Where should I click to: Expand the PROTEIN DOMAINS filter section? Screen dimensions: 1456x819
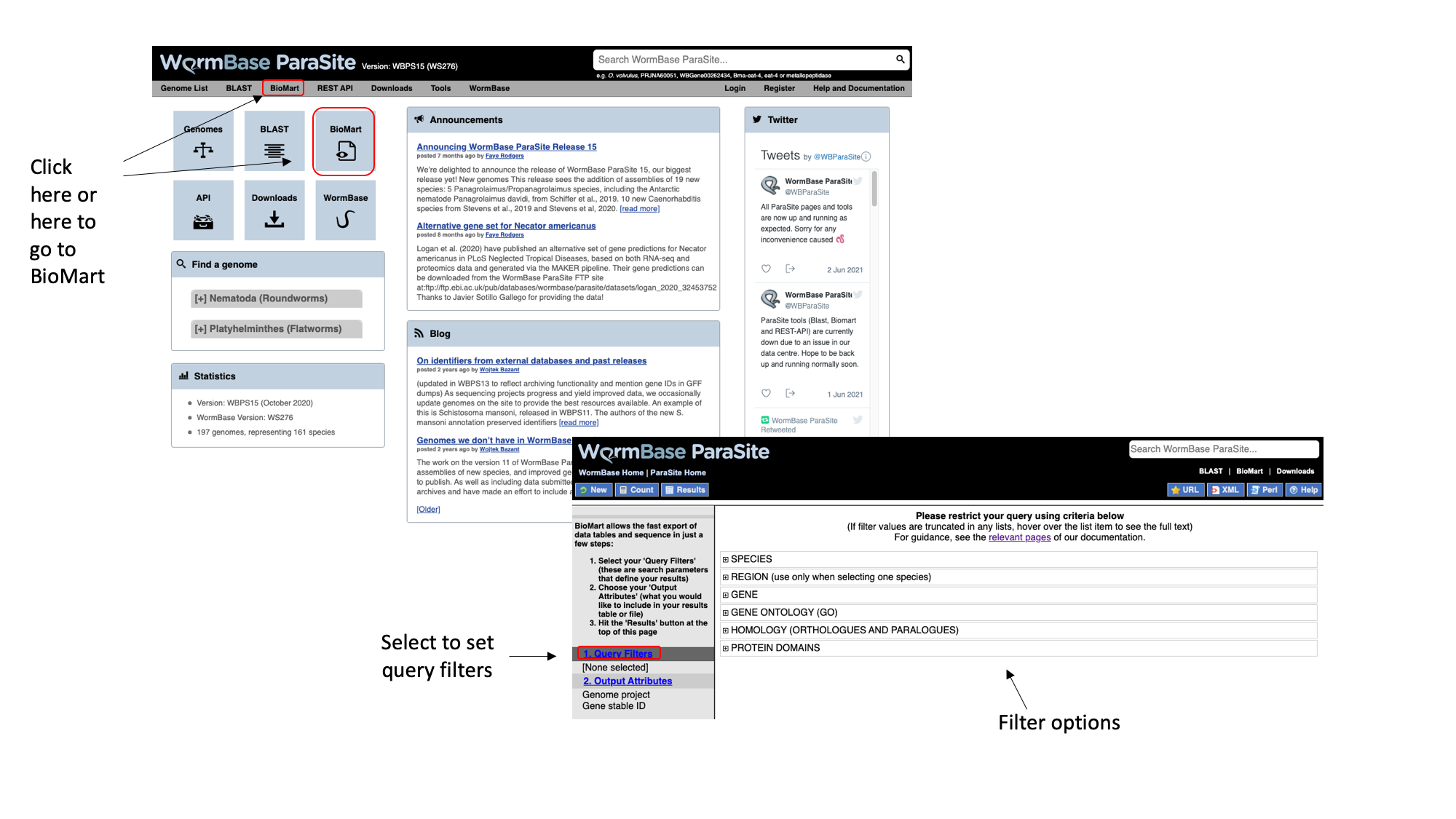click(x=725, y=648)
